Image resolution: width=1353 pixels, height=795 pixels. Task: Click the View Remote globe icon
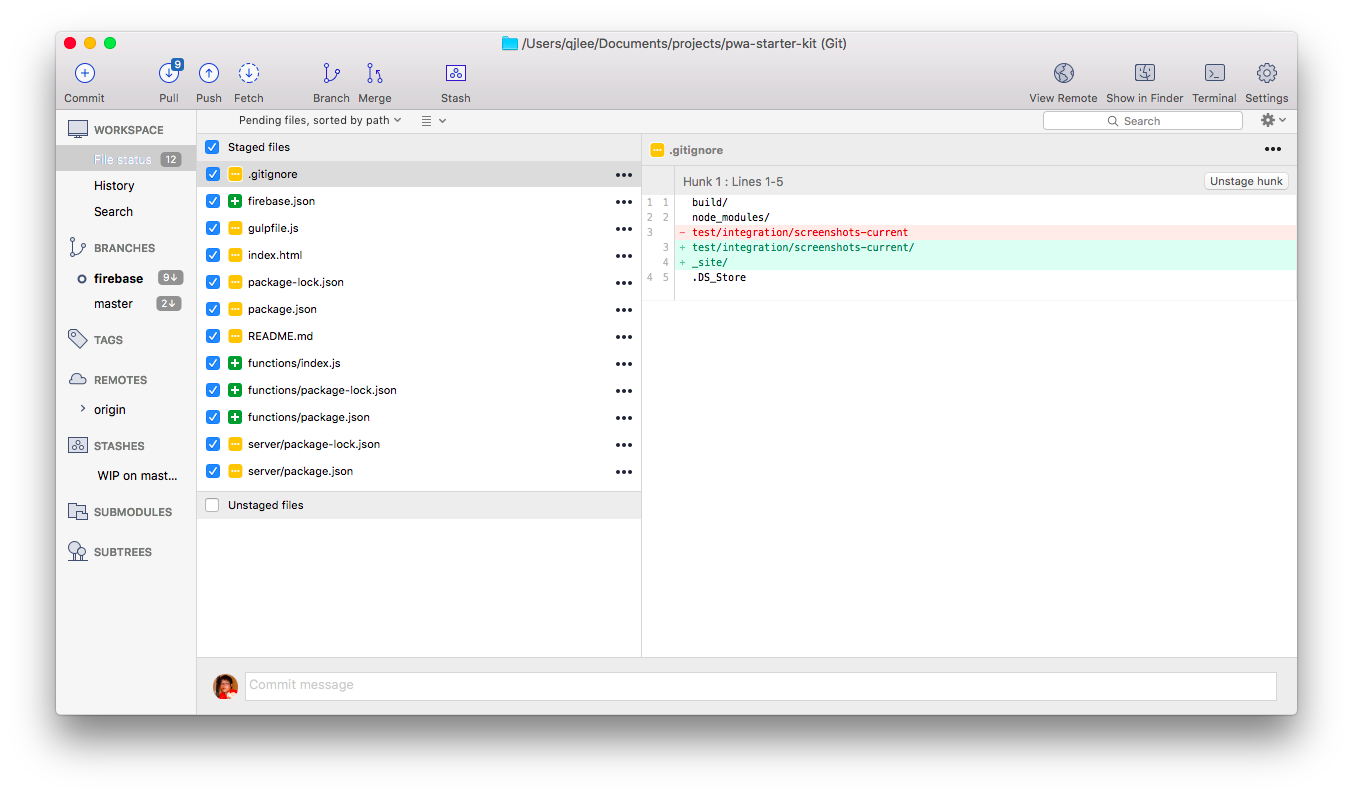click(1064, 73)
